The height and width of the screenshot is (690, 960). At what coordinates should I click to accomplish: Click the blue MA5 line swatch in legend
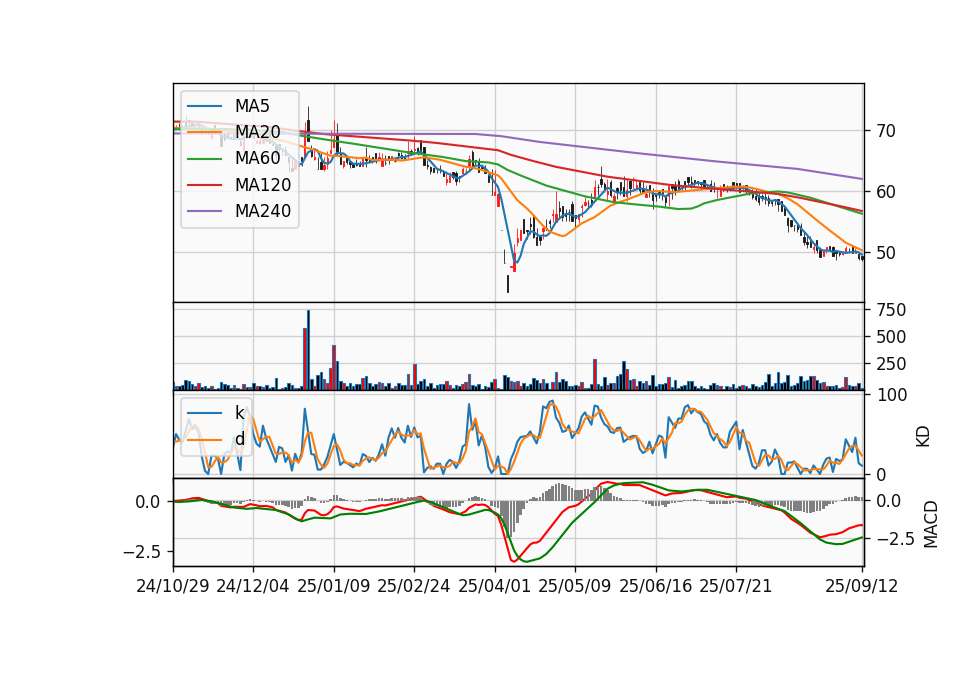tap(204, 107)
